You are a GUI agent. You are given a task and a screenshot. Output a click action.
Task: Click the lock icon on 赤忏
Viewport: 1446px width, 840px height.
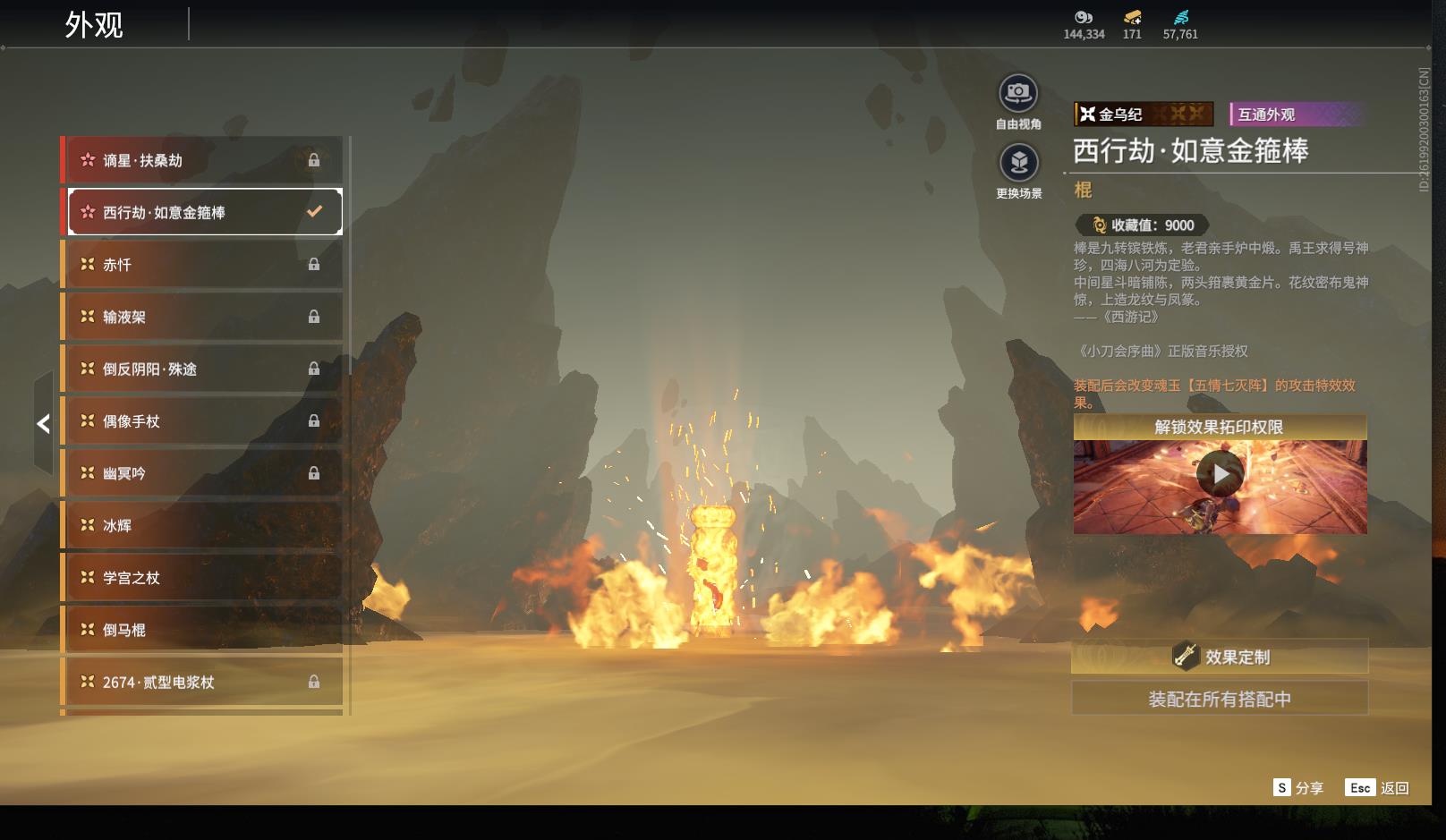click(x=314, y=265)
